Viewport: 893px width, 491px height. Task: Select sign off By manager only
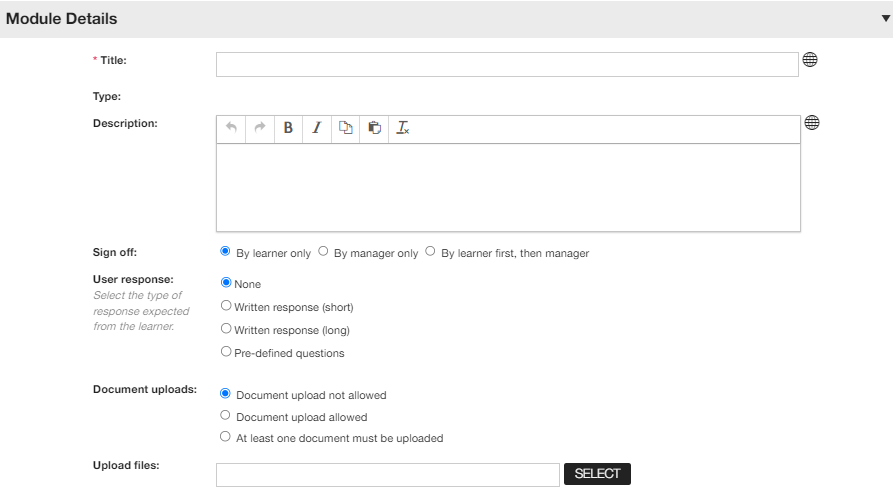(323, 251)
